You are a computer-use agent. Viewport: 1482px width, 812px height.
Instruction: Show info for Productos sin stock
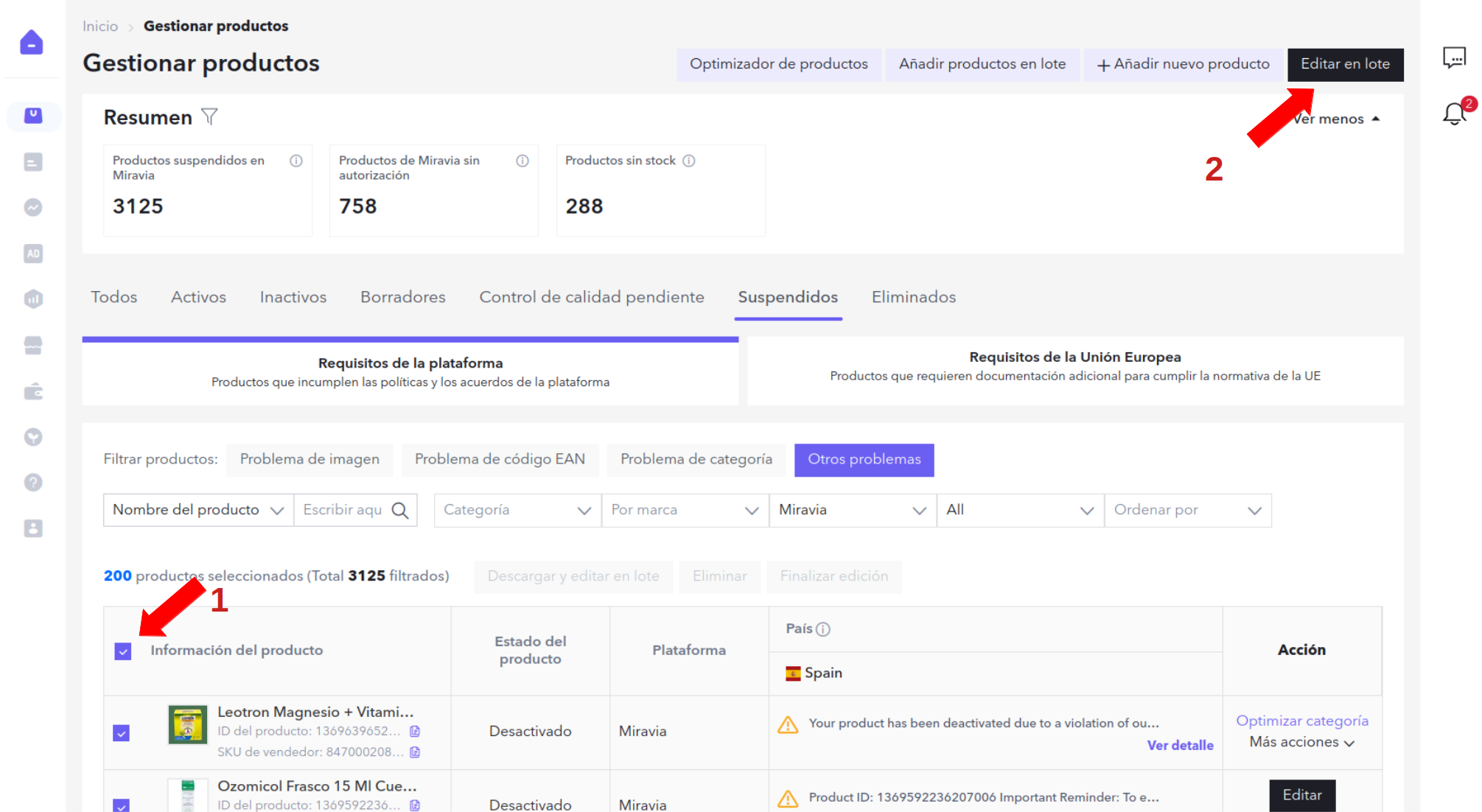689,161
